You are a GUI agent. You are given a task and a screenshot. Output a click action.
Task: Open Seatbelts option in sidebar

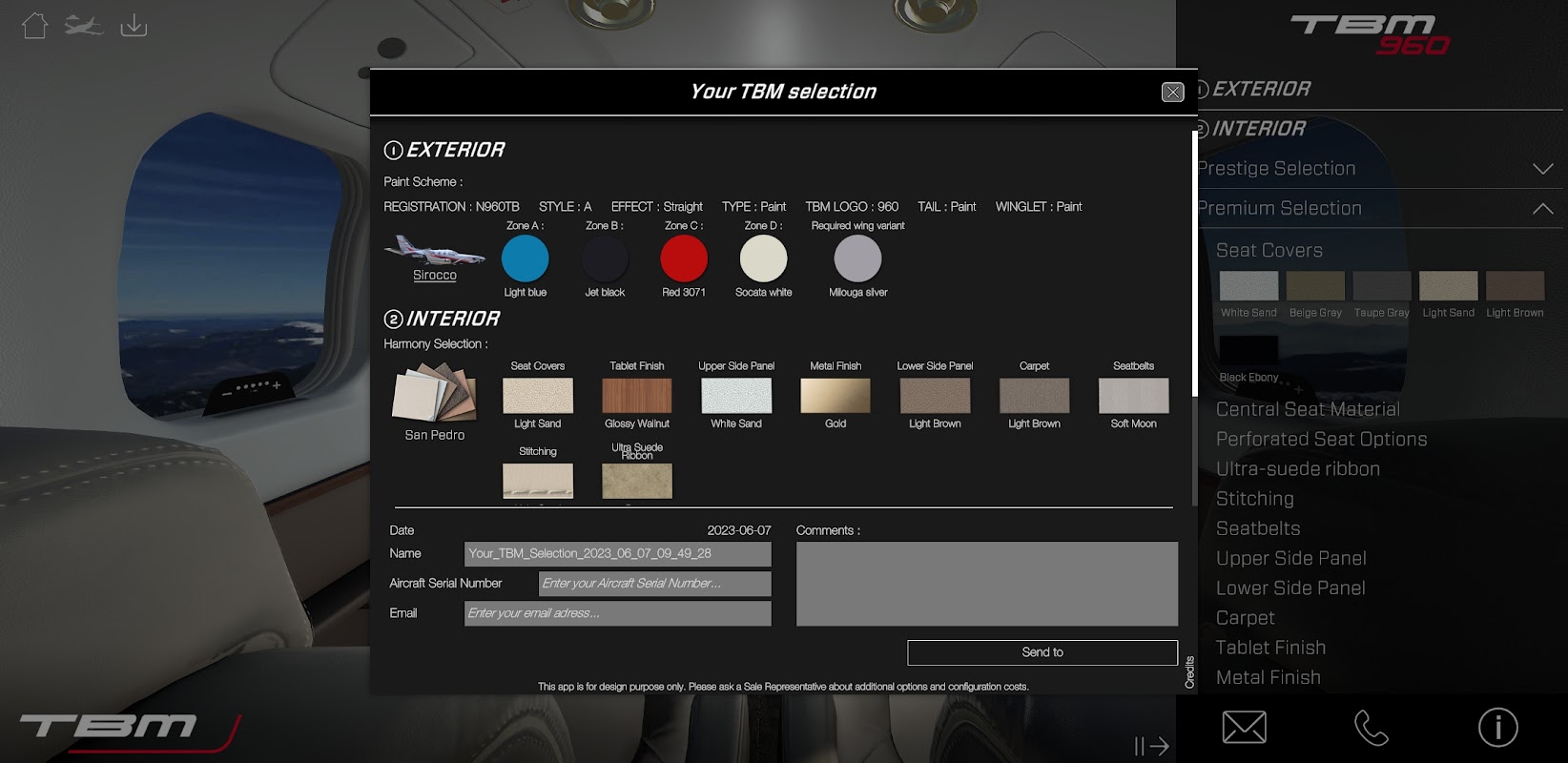tap(1258, 528)
